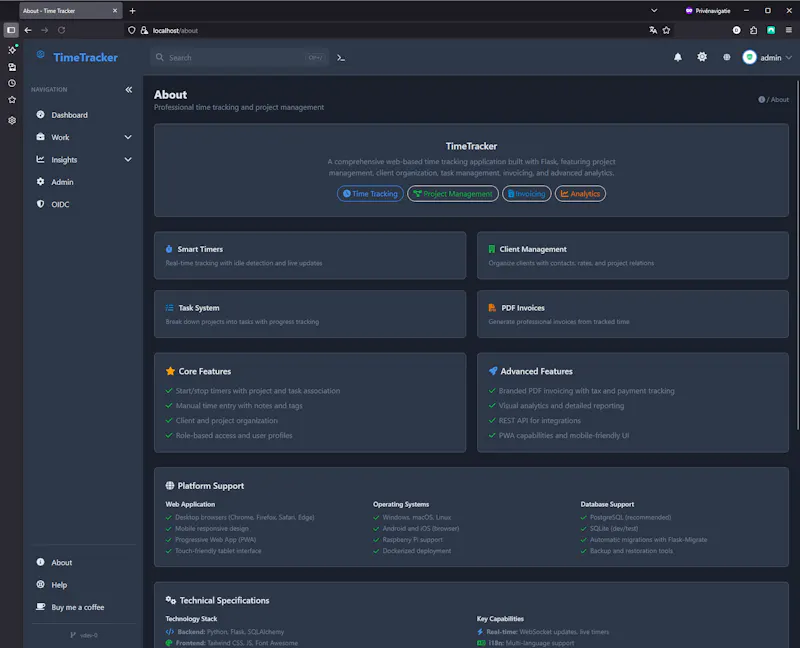Click the coffee mug icon

[40, 607]
